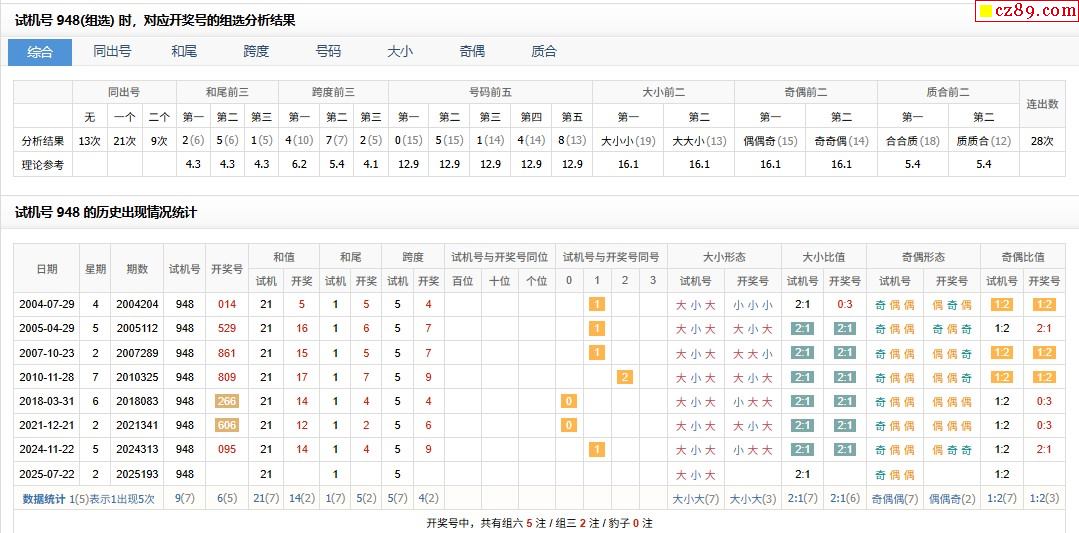Click date 2018-03-31 in the history table
Screen dimensions: 1079x533
pos(46,401)
